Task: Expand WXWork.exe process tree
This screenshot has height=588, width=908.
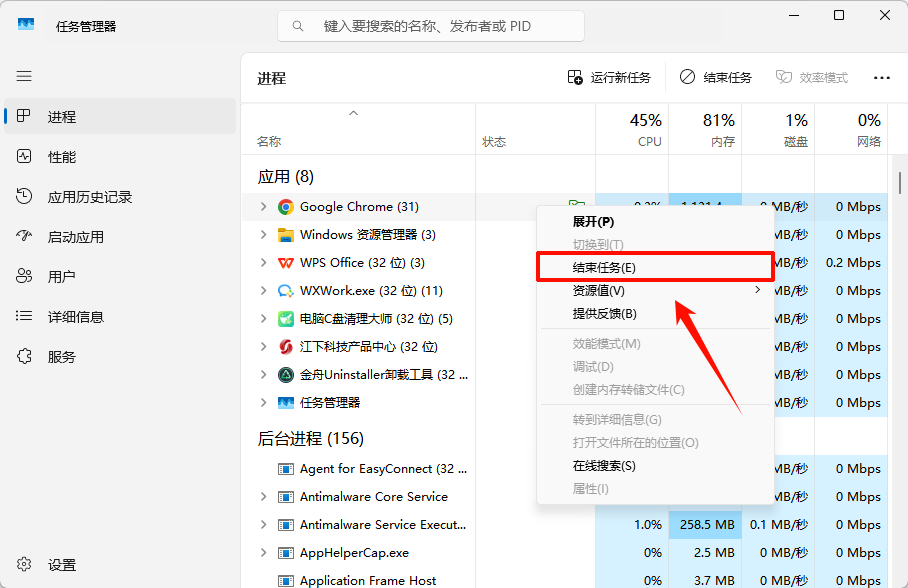Action: [x=263, y=291]
